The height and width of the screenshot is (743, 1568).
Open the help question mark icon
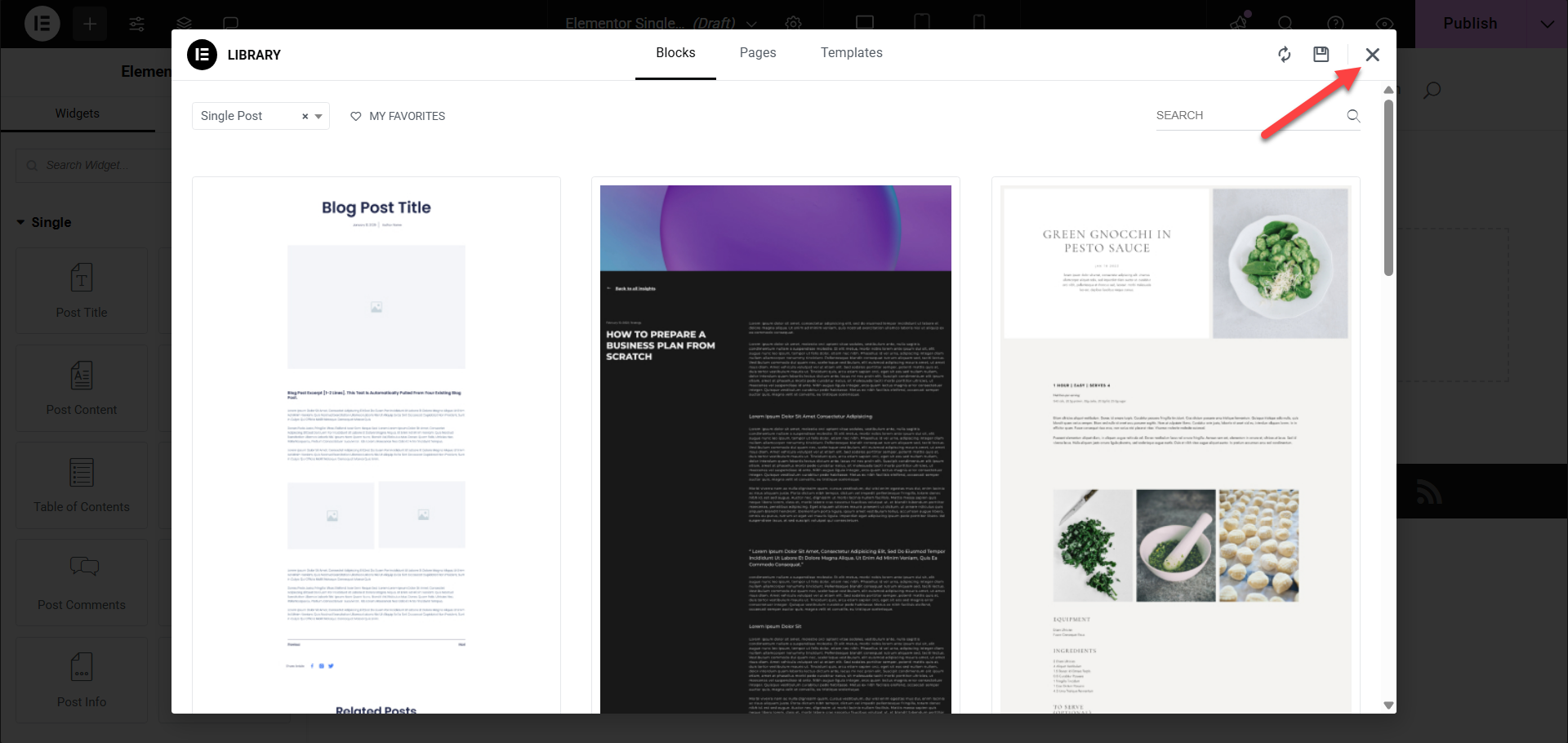tap(1335, 24)
